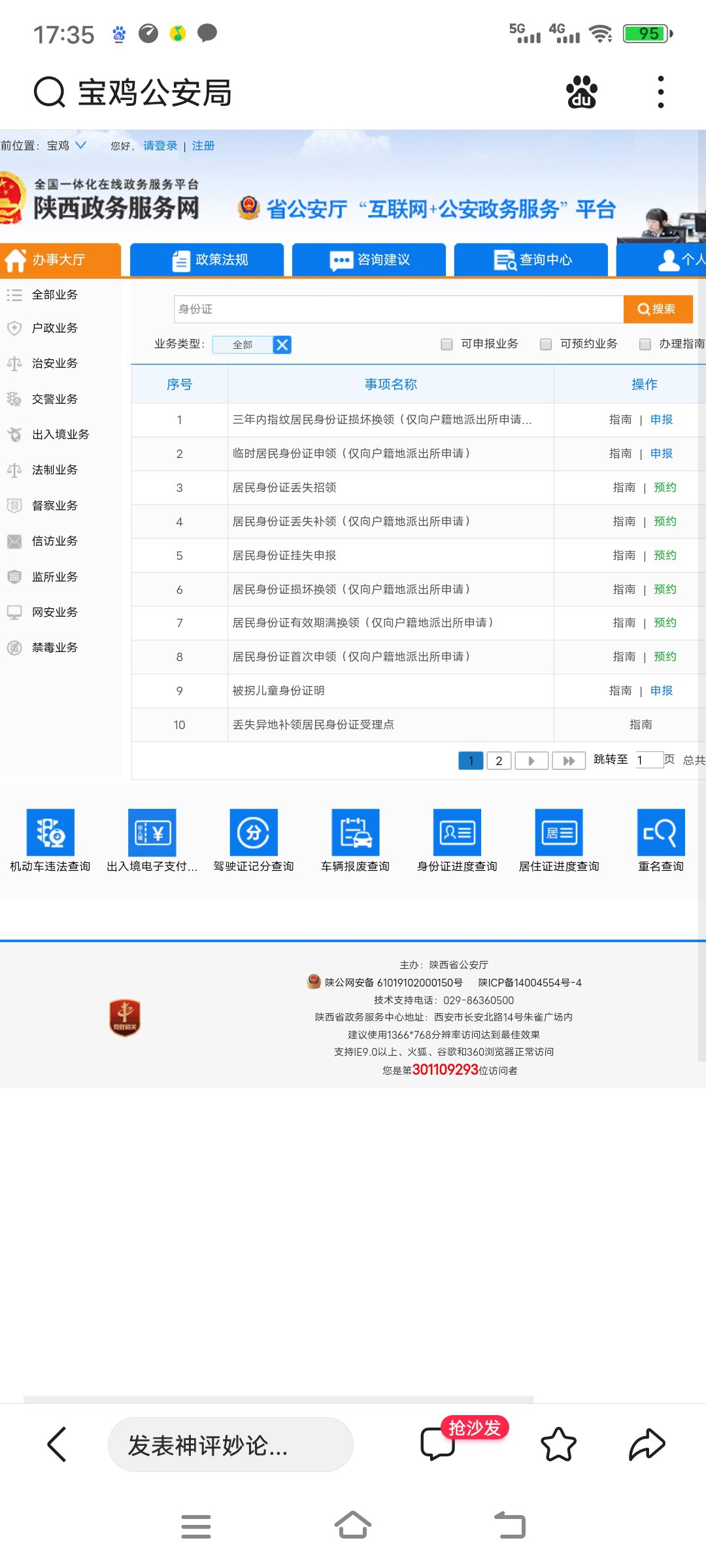706x1568 pixels.
Task: Click the 请登录 link
Action: (160, 146)
